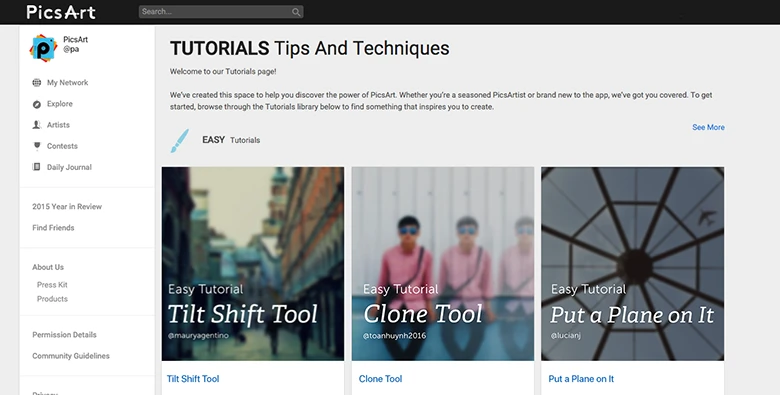
Task: Click the Welcome to our Tutorials page text
Action: (223, 72)
